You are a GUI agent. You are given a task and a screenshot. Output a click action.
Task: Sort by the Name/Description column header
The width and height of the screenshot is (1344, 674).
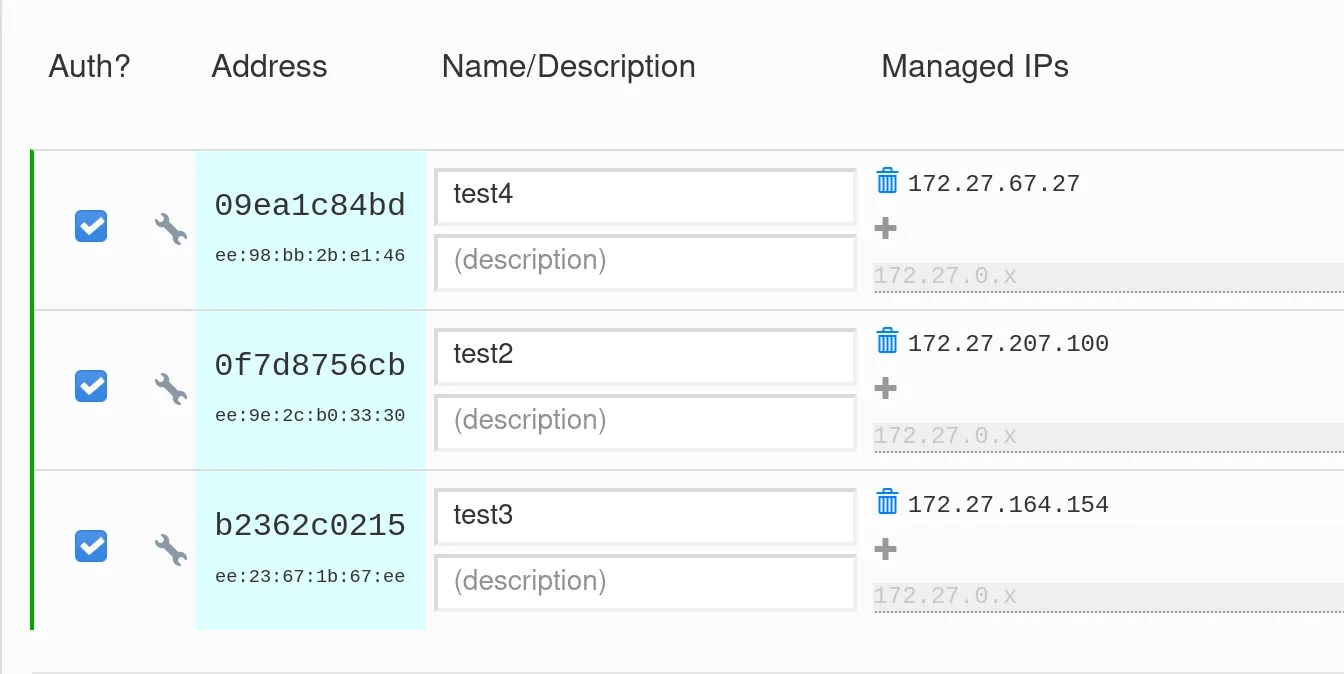click(569, 66)
